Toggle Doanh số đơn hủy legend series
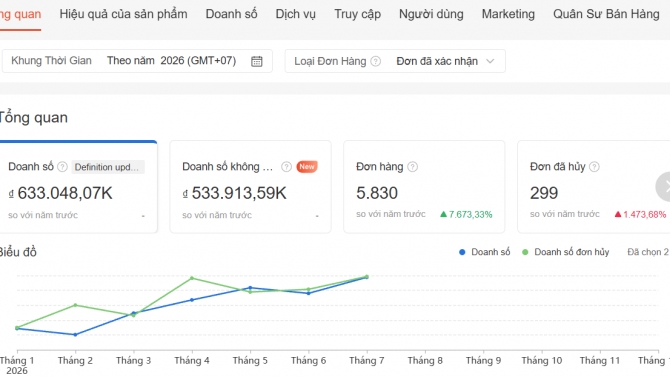This screenshot has height=377, width=670. (x=566, y=252)
